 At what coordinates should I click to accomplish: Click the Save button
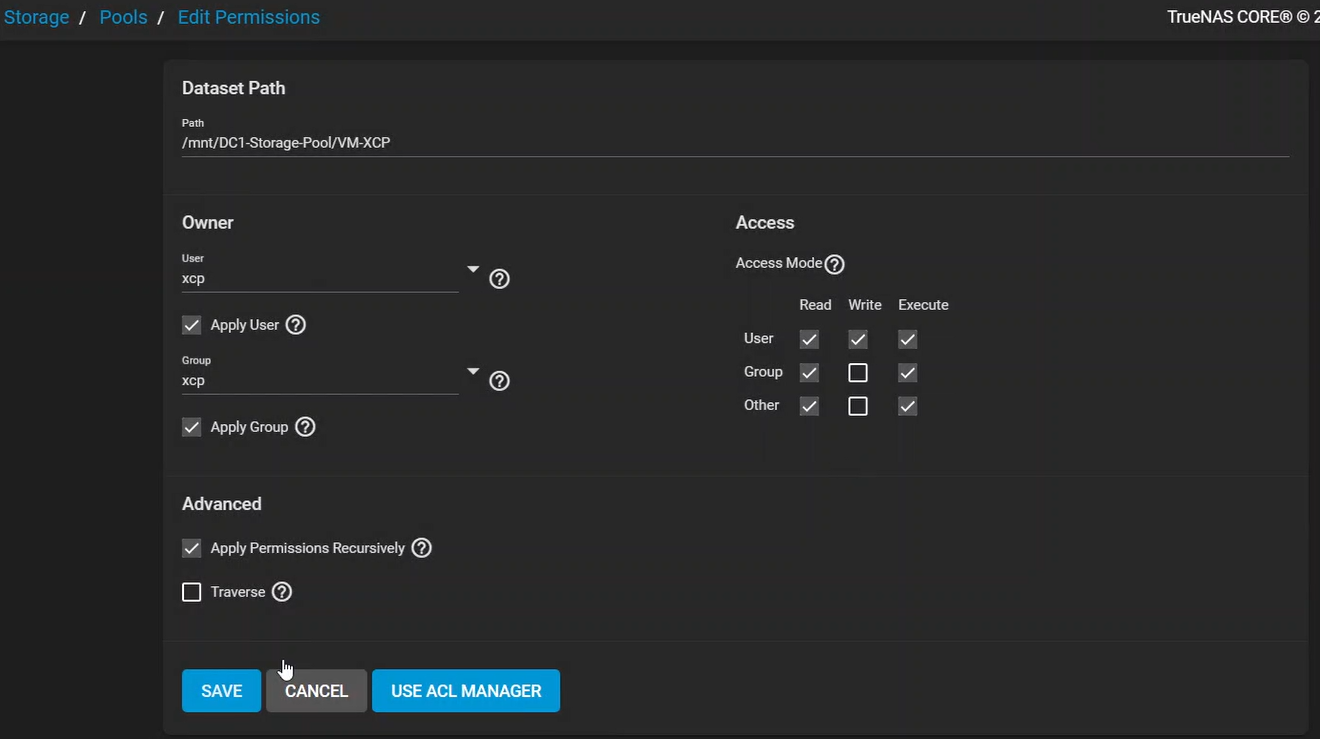pyautogui.click(x=221, y=691)
